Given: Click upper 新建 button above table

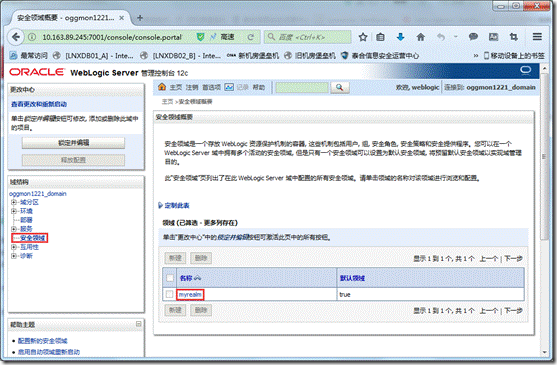Looking at the screenshot, I should (x=175, y=258).
